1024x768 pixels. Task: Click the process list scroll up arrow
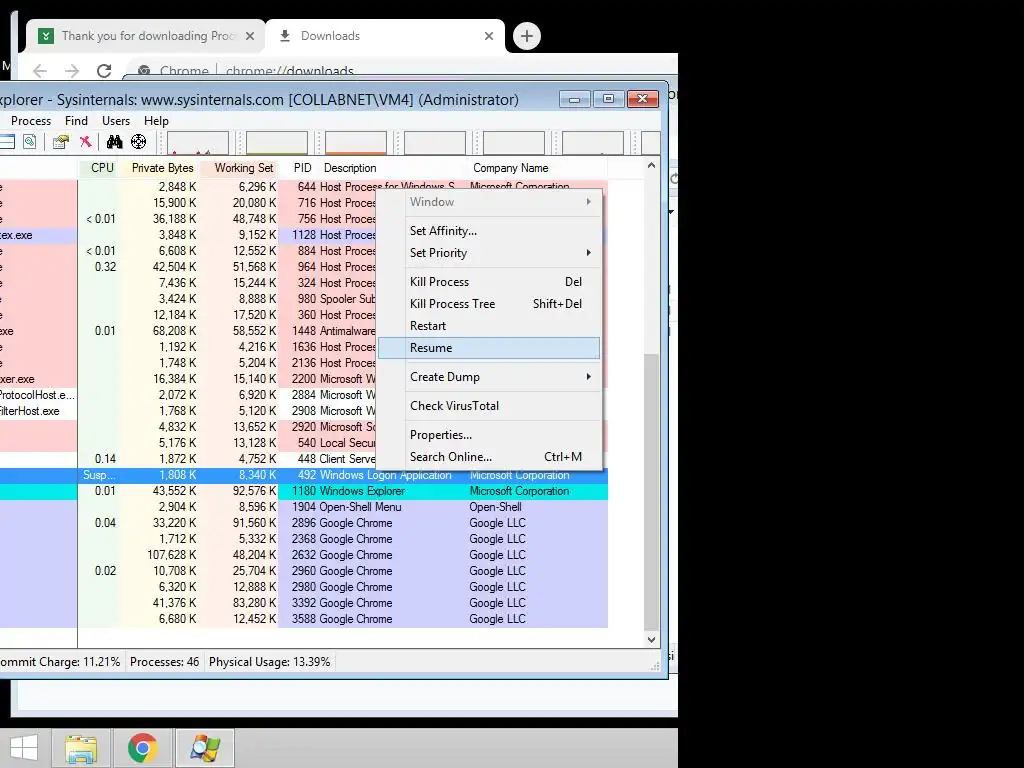tap(651, 166)
